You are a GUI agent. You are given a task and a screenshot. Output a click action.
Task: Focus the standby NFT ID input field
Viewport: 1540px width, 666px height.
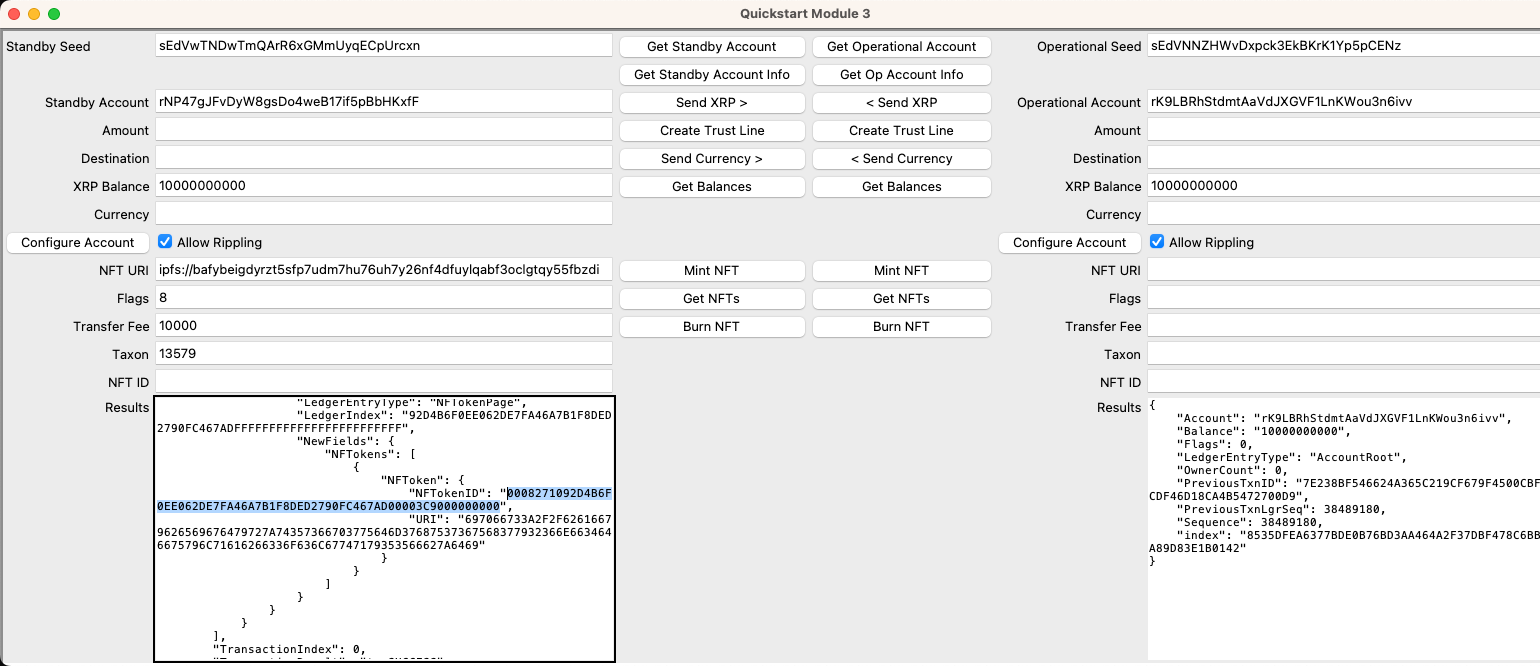(383, 382)
